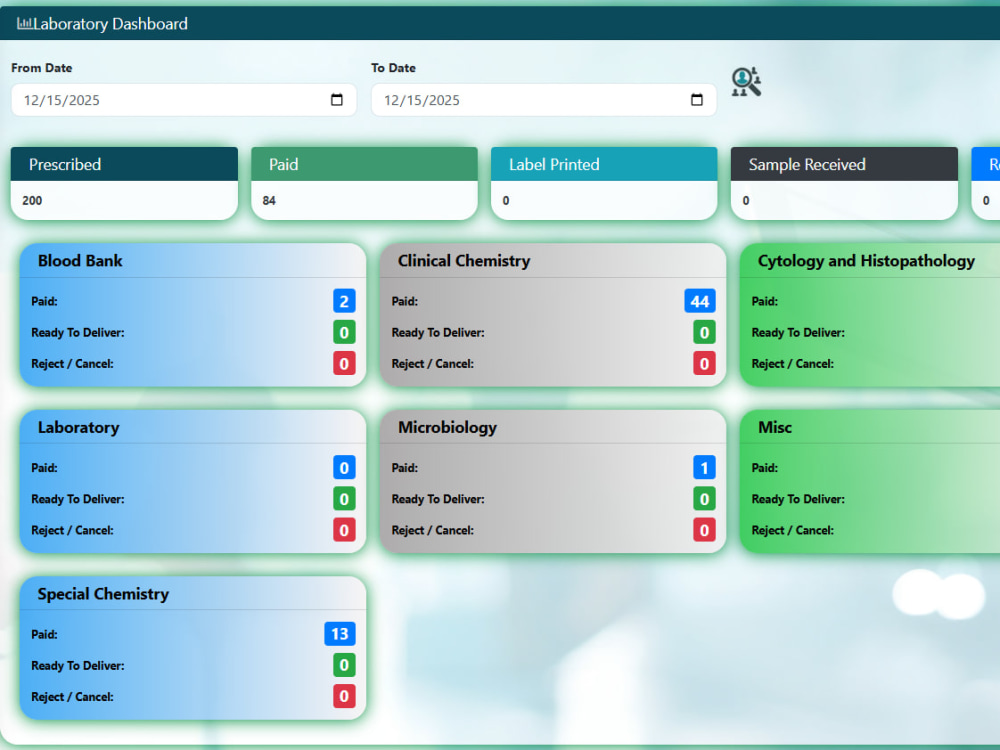Viewport: 1000px width, 750px height.
Task: Click Clinical Chemistry Ready To Deliver badge
Action: [704, 332]
